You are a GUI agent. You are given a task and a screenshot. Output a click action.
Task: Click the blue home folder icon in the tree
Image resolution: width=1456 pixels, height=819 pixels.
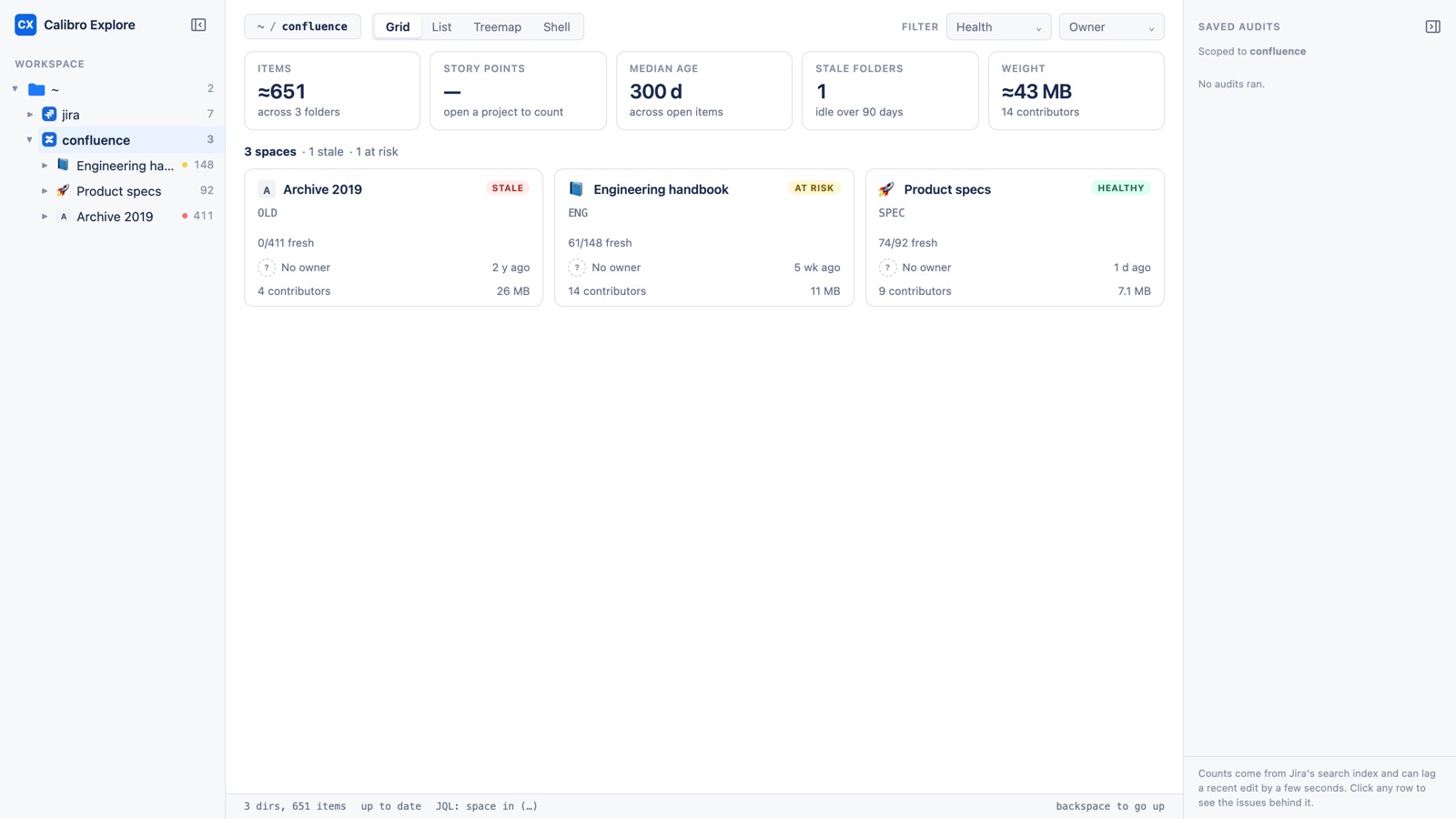point(36,89)
